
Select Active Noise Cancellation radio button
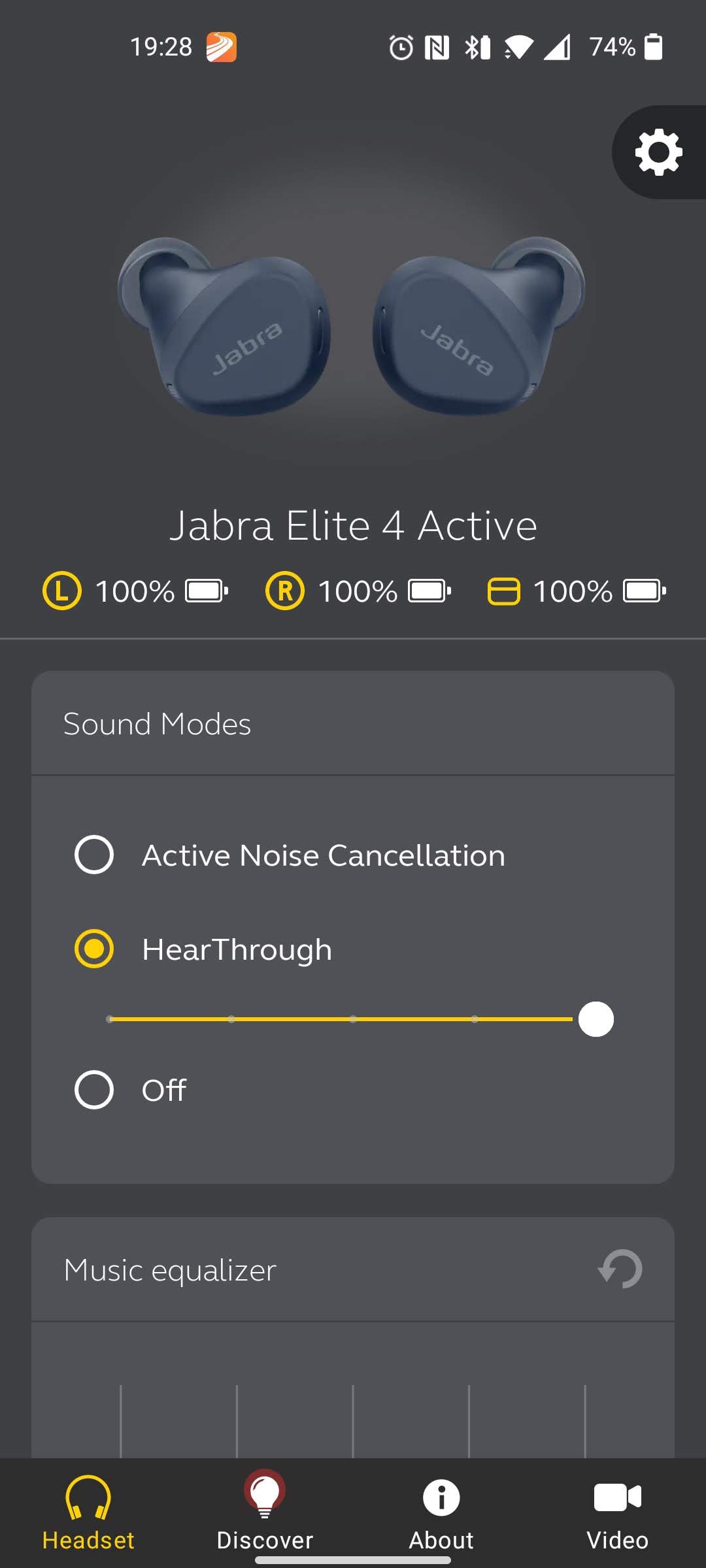(x=94, y=855)
